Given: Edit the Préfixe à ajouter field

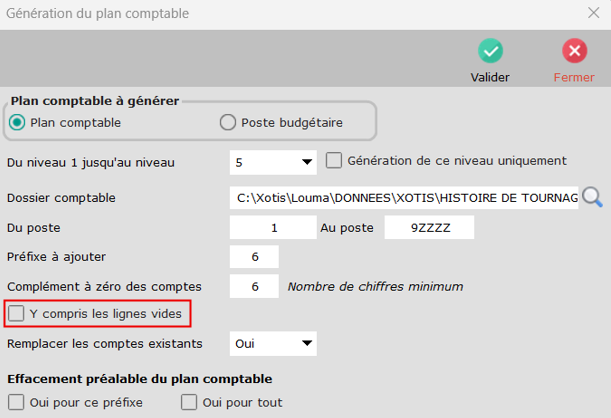Looking at the screenshot, I should click(253, 257).
